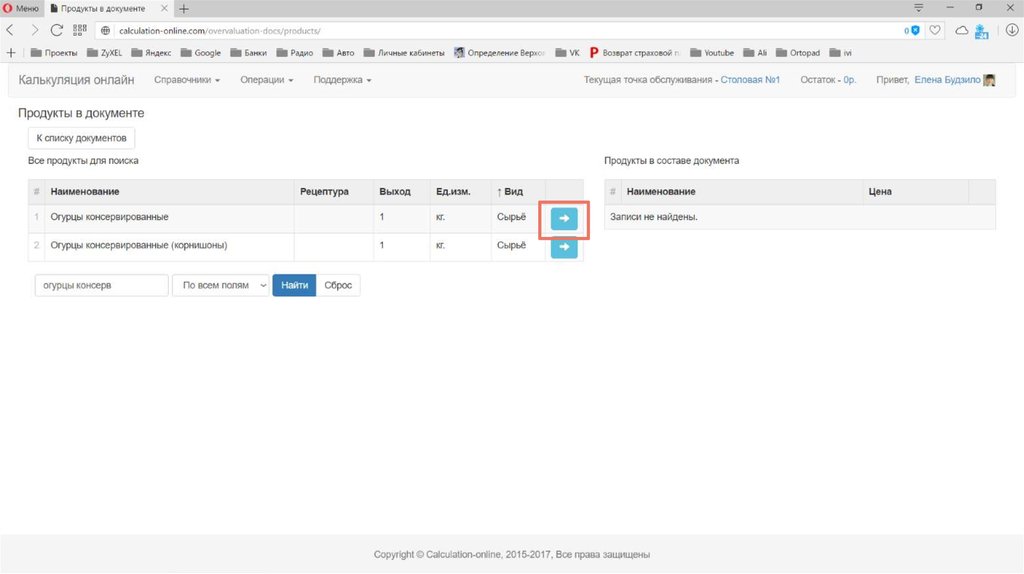Open the downloads arrow icon
Image resolution: width=1024 pixels, height=574 pixels.
(1010, 30)
